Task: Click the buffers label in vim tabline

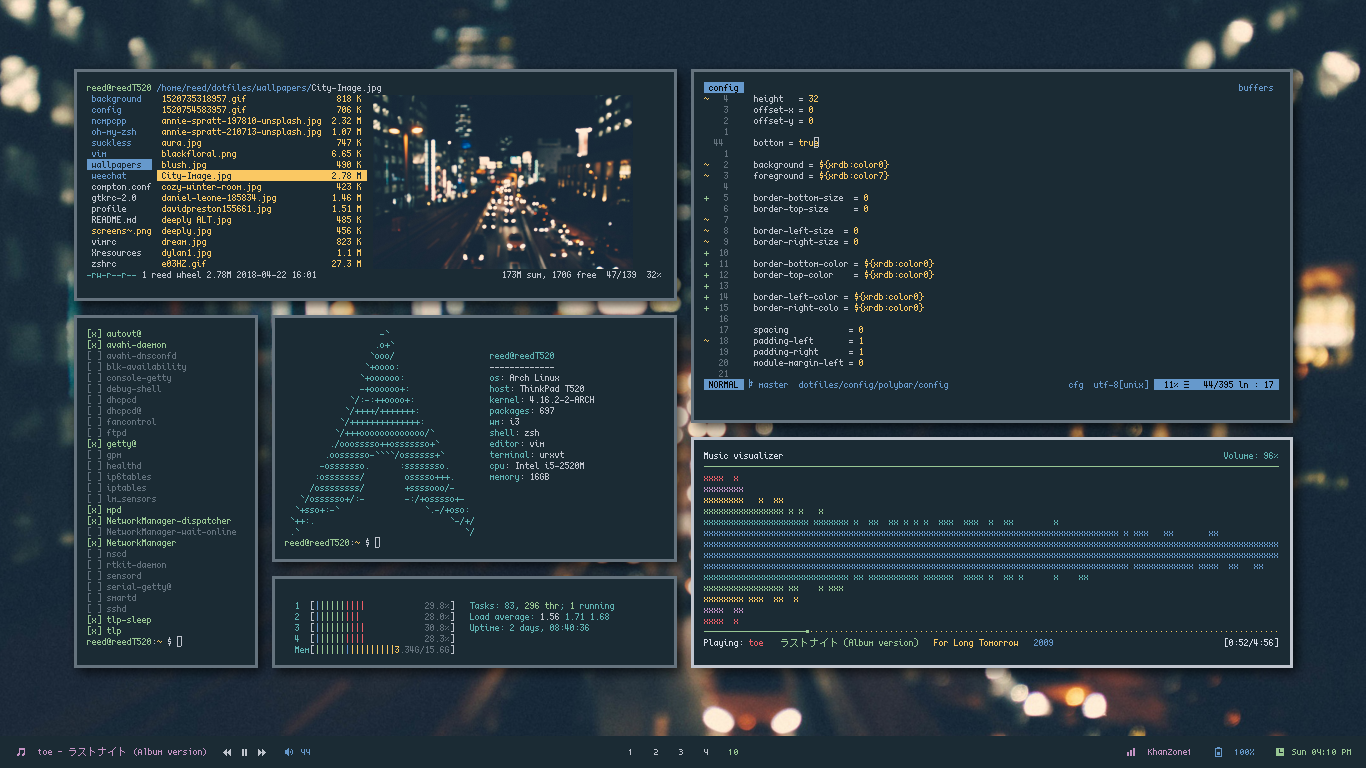Action: [1255, 88]
